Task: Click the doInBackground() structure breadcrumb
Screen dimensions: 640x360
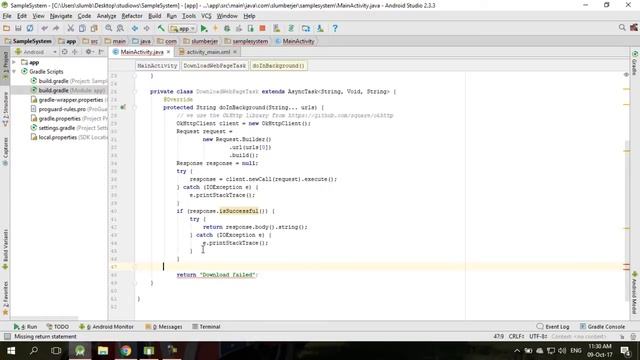Action: [x=278, y=65]
